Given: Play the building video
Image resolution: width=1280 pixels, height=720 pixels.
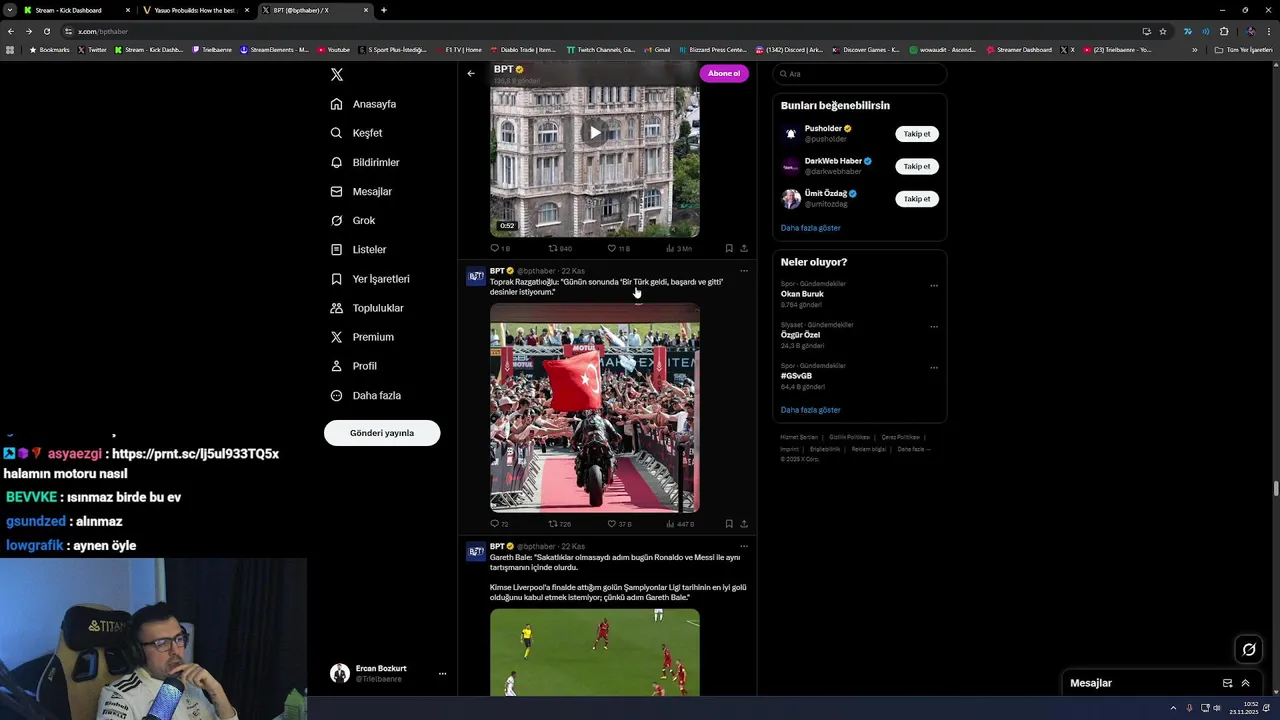Looking at the screenshot, I should tap(595, 132).
